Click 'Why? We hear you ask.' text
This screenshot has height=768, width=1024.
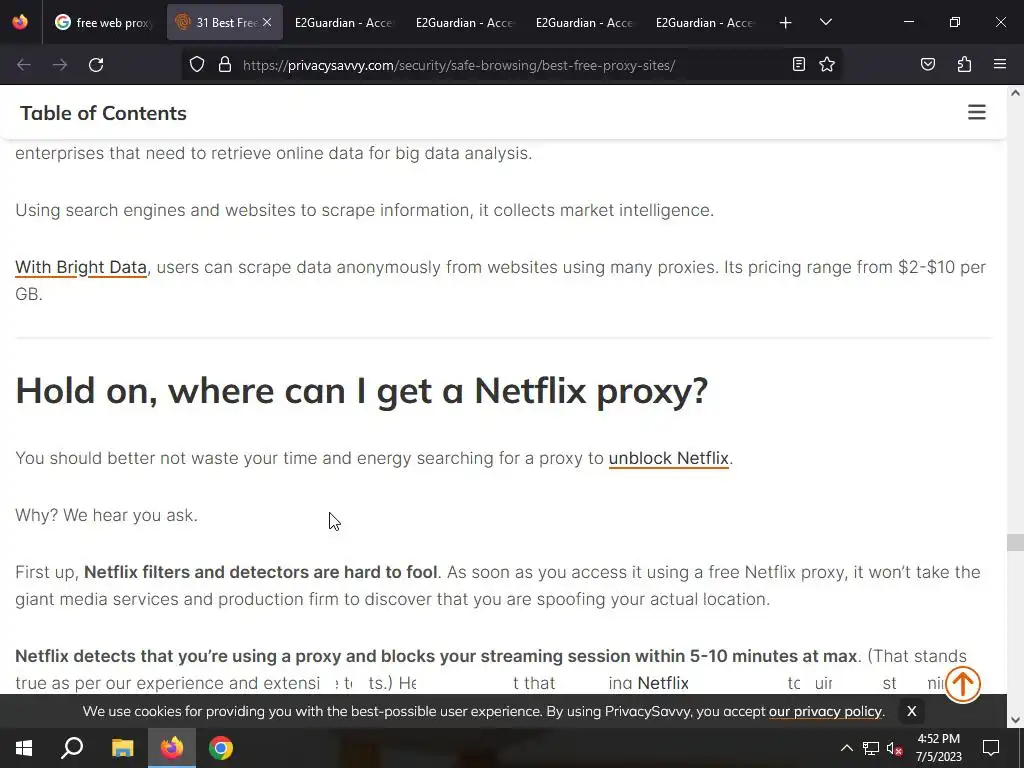point(106,515)
